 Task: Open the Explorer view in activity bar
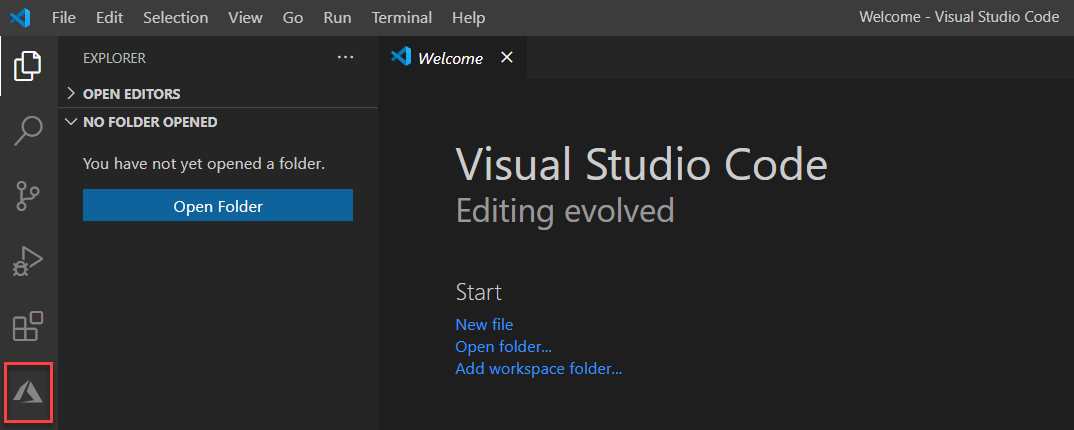(28, 66)
